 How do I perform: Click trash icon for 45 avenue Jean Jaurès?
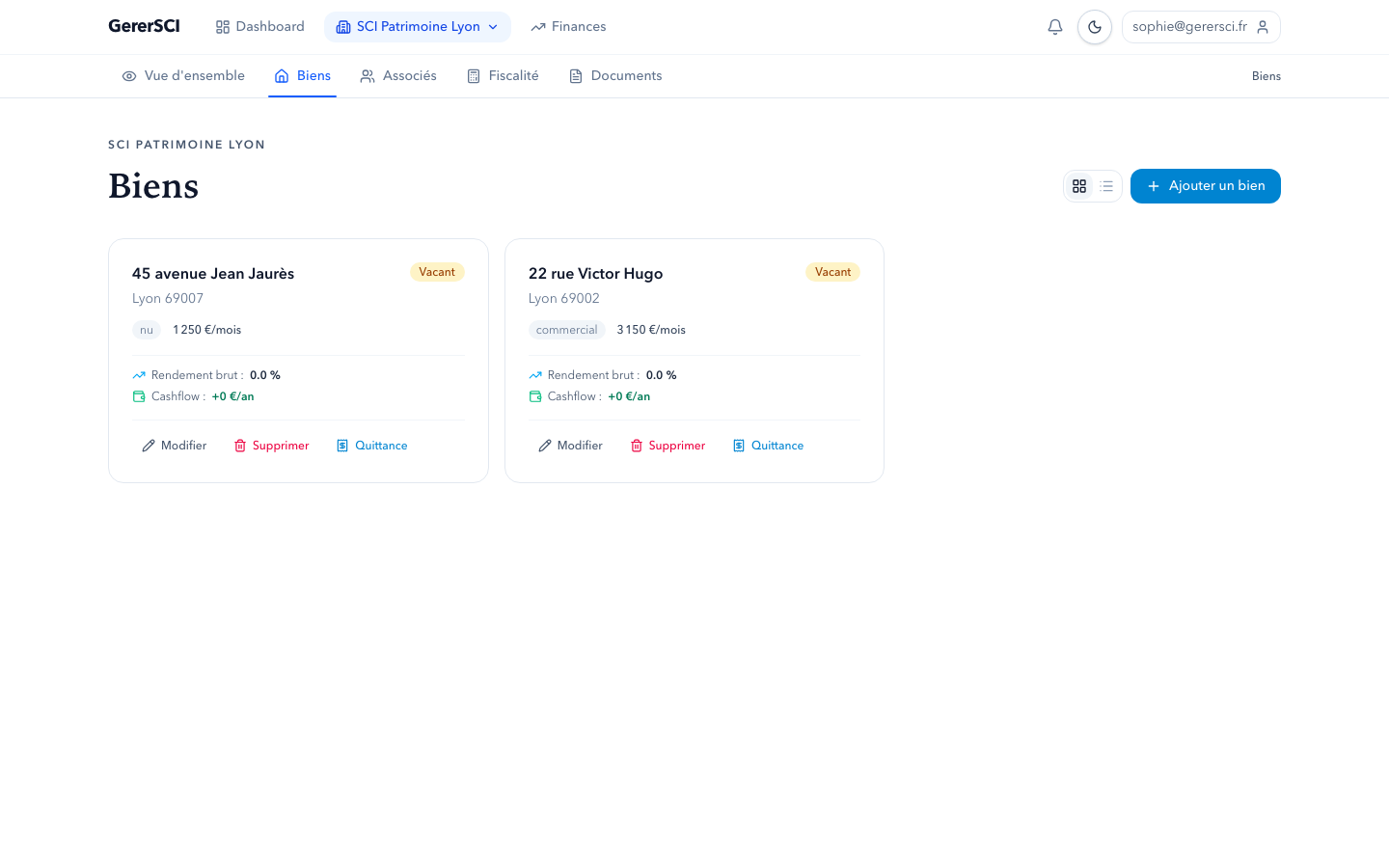point(240,446)
